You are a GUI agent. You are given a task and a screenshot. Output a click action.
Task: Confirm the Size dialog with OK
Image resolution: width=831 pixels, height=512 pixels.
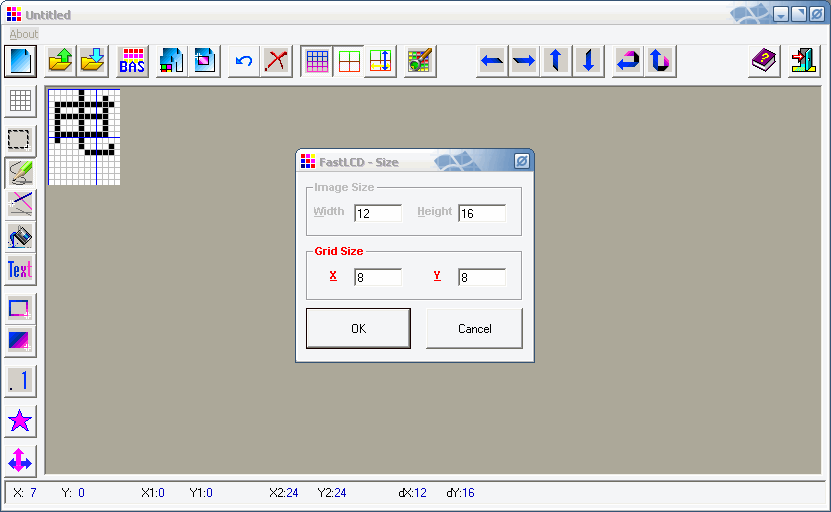(358, 329)
